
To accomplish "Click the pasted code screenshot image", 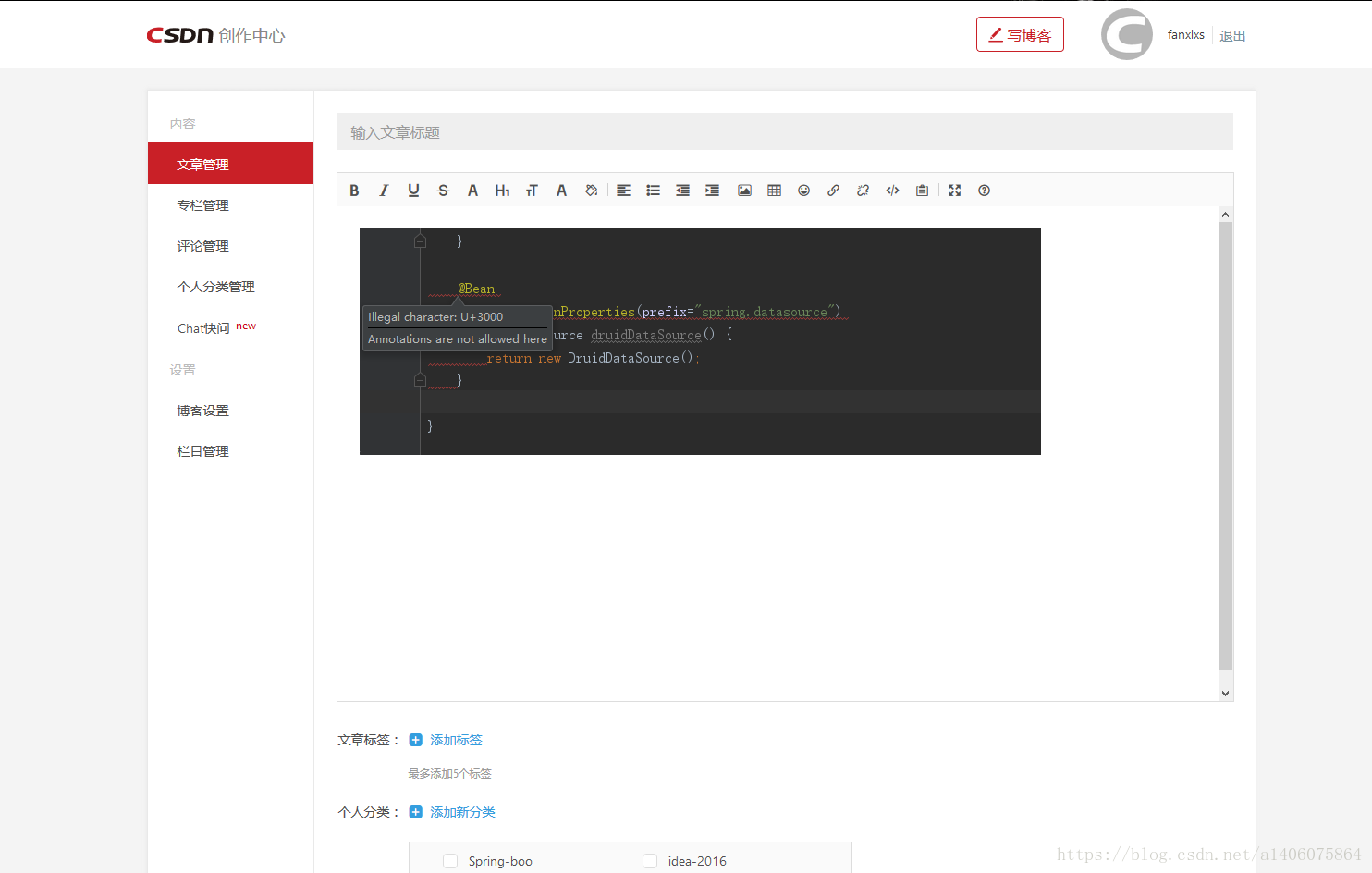I will [700, 341].
